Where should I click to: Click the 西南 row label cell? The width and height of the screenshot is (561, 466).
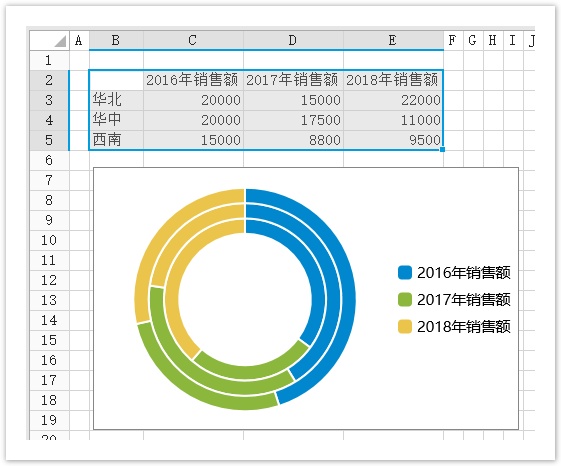coord(116,140)
